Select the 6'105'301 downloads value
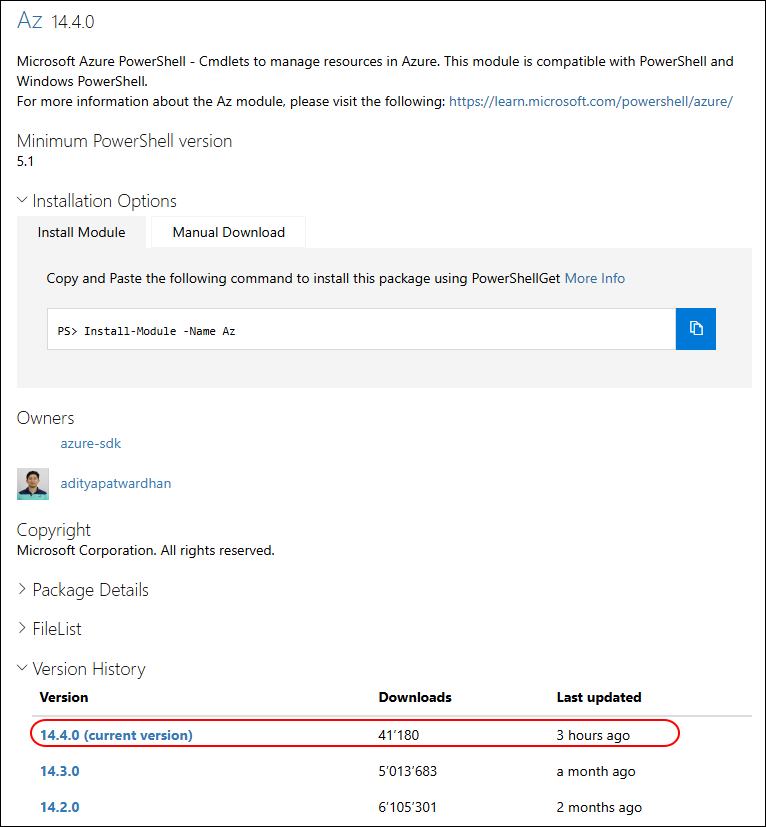The width and height of the screenshot is (766, 827). (x=407, y=807)
